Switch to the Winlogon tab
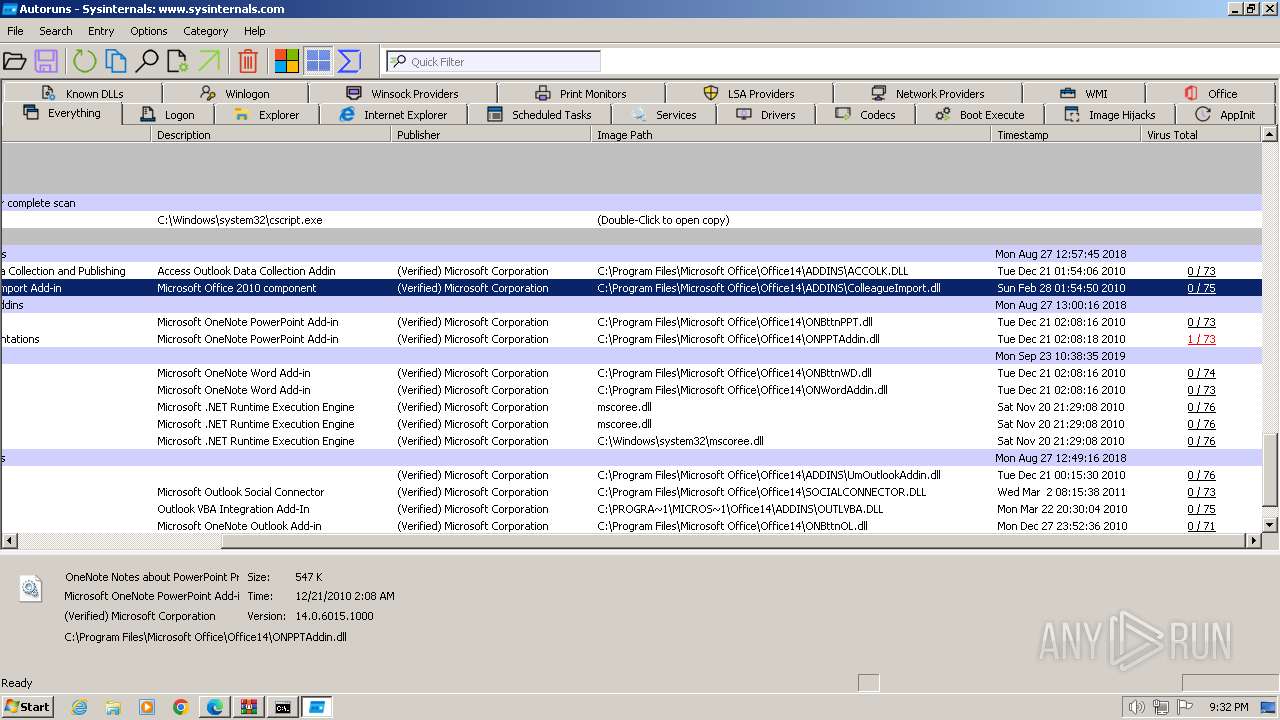 (x=235, y=93)
